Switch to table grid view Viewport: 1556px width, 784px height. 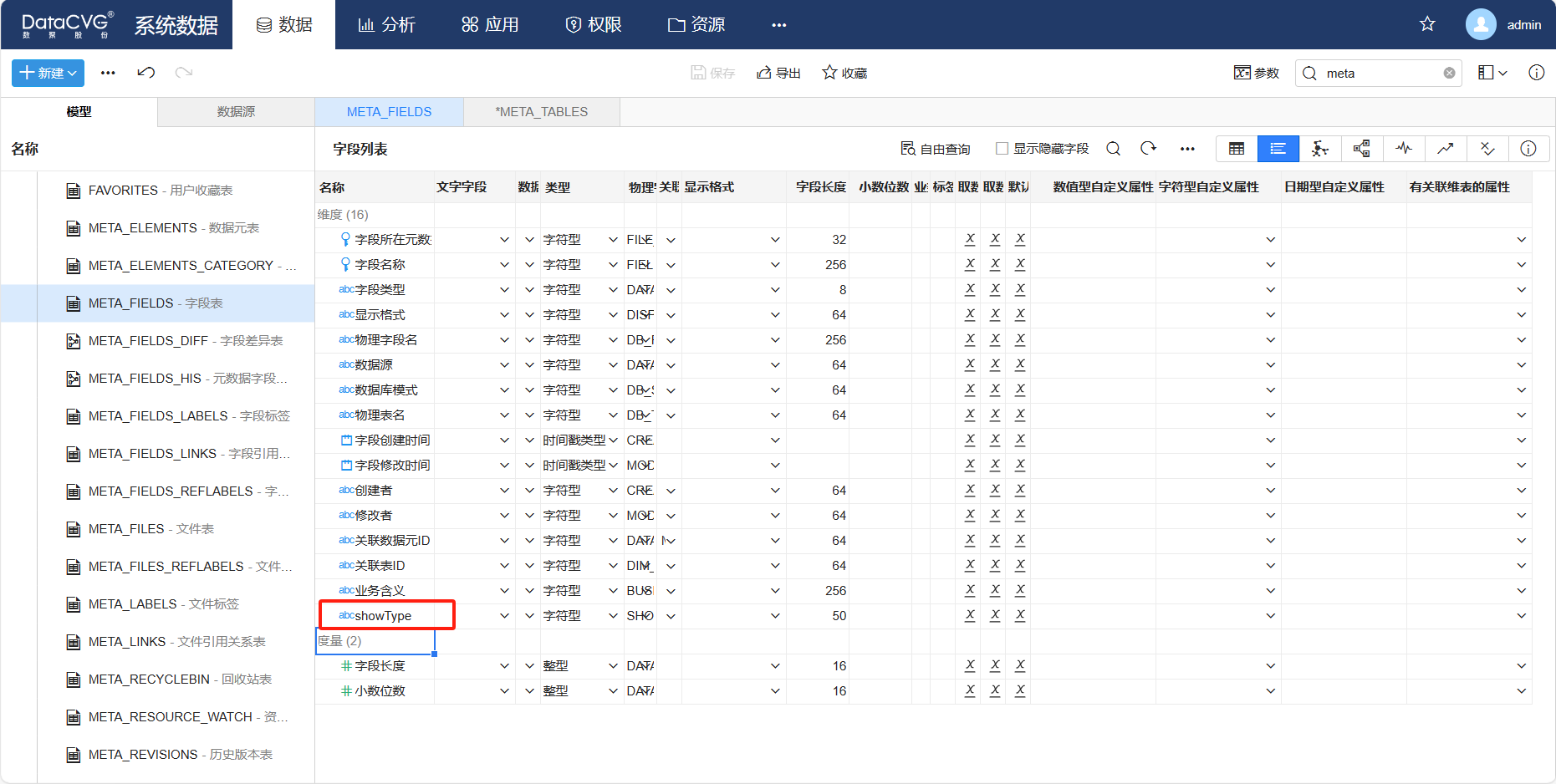point(1237,149)
